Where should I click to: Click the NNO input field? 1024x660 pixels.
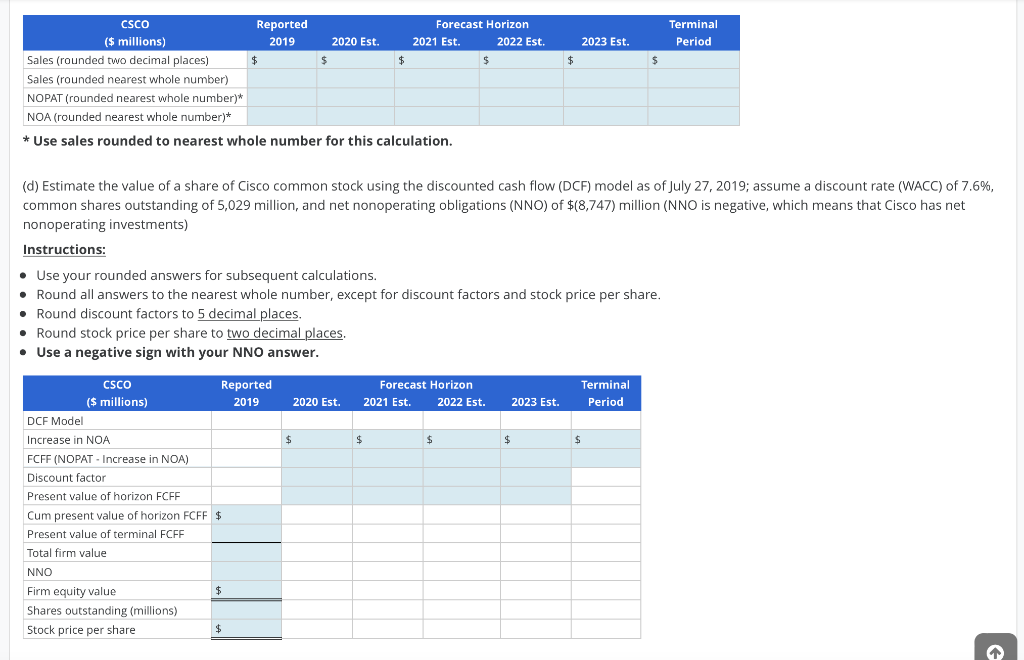tap(247, 571)
